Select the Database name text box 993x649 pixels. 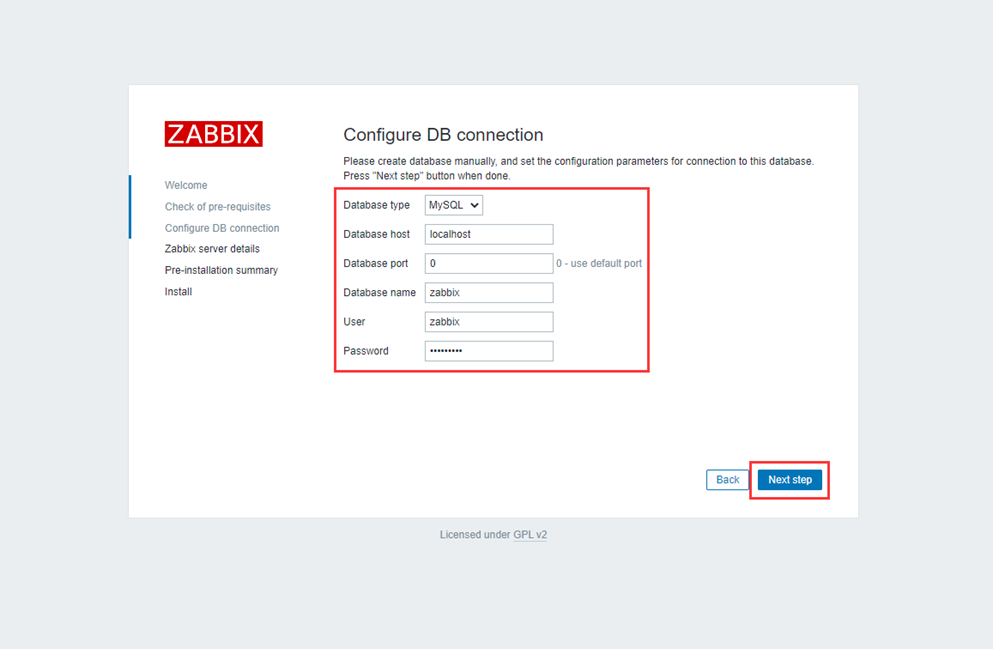489,293
